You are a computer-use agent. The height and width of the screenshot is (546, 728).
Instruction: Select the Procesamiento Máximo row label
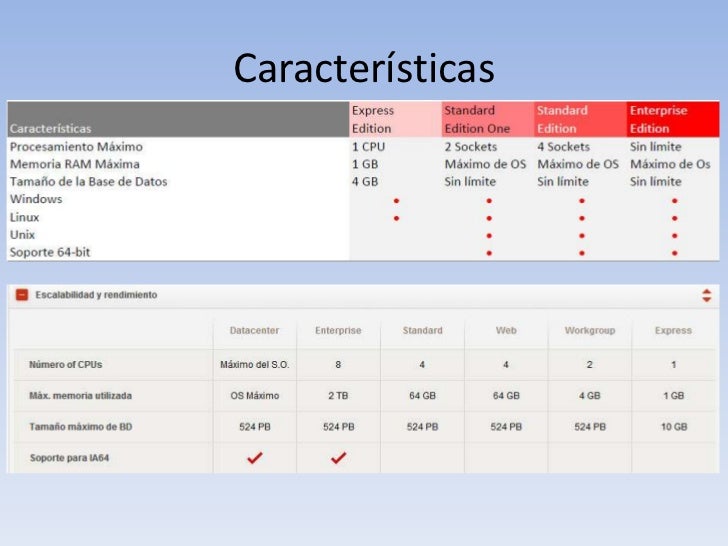click(x=76, y=147)
